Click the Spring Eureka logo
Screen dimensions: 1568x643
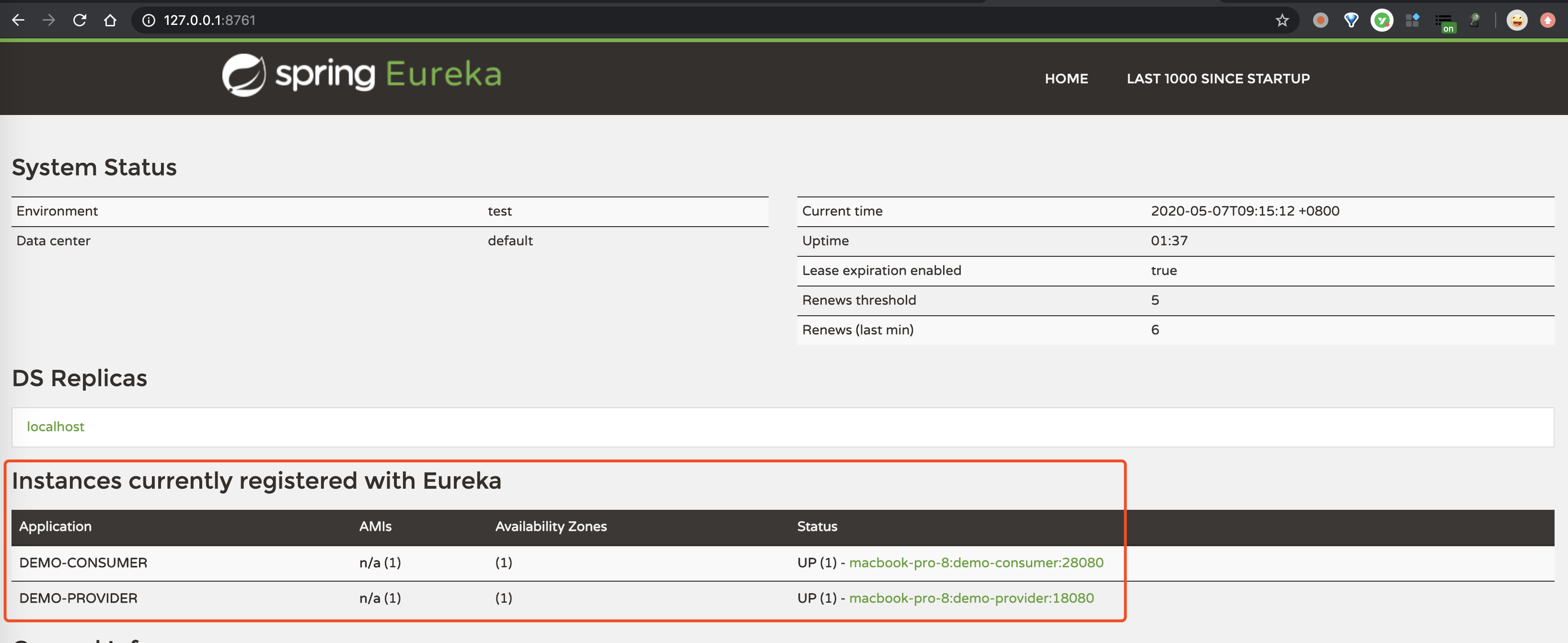(361, 75)
